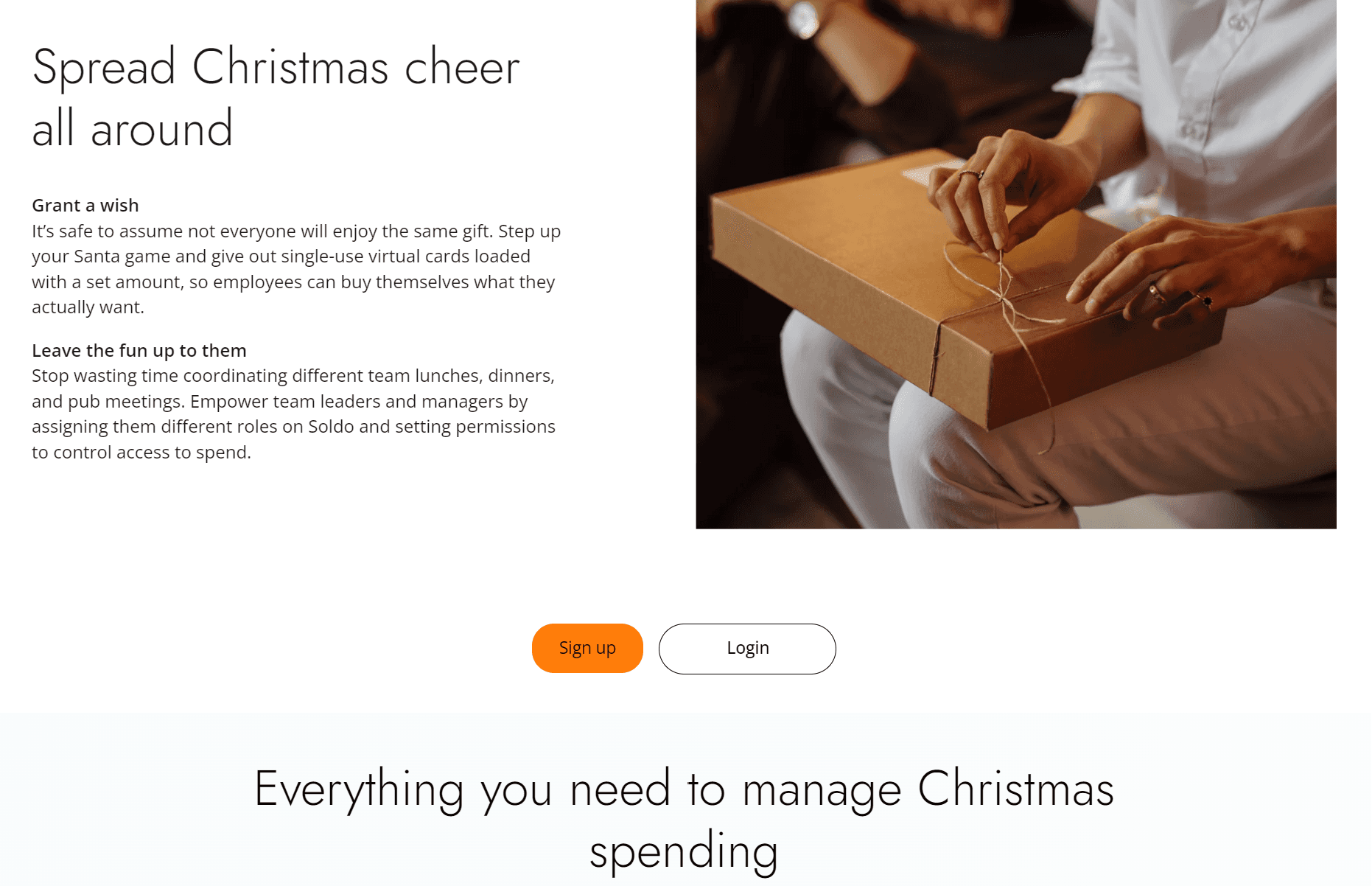
Task: Click the 'Grant a wish' subheading
Action: (85, 205)
